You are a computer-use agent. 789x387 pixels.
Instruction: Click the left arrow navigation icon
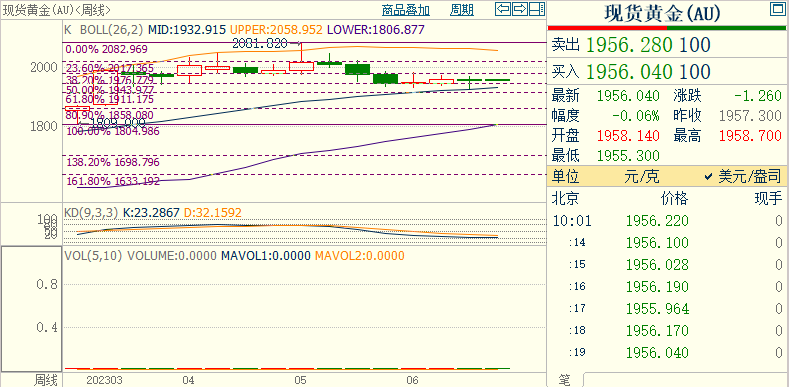coord(503,9)
